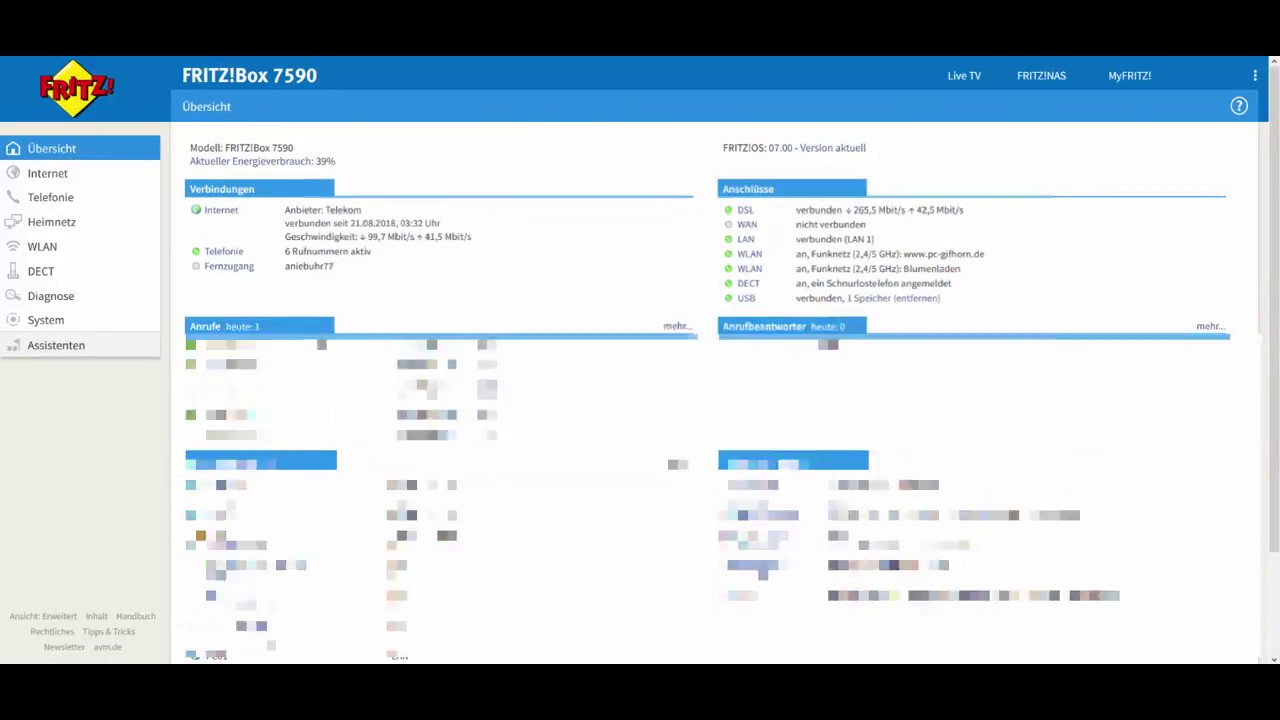This screenshot has height=720, width=1280.
Task: Switch view via Ansicht: Erweitert footer link
Action: coord(43,616)
